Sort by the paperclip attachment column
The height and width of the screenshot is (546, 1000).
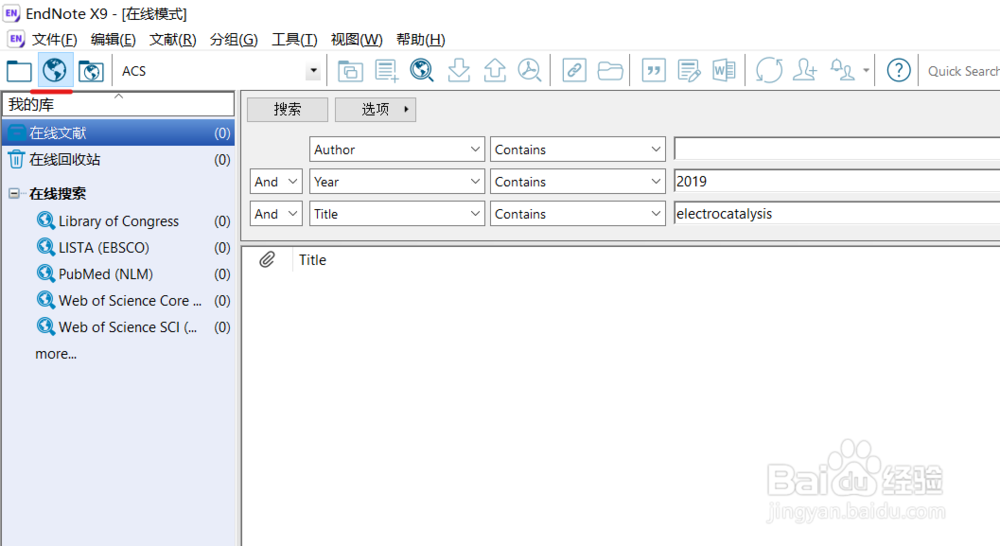coord(267,260)
